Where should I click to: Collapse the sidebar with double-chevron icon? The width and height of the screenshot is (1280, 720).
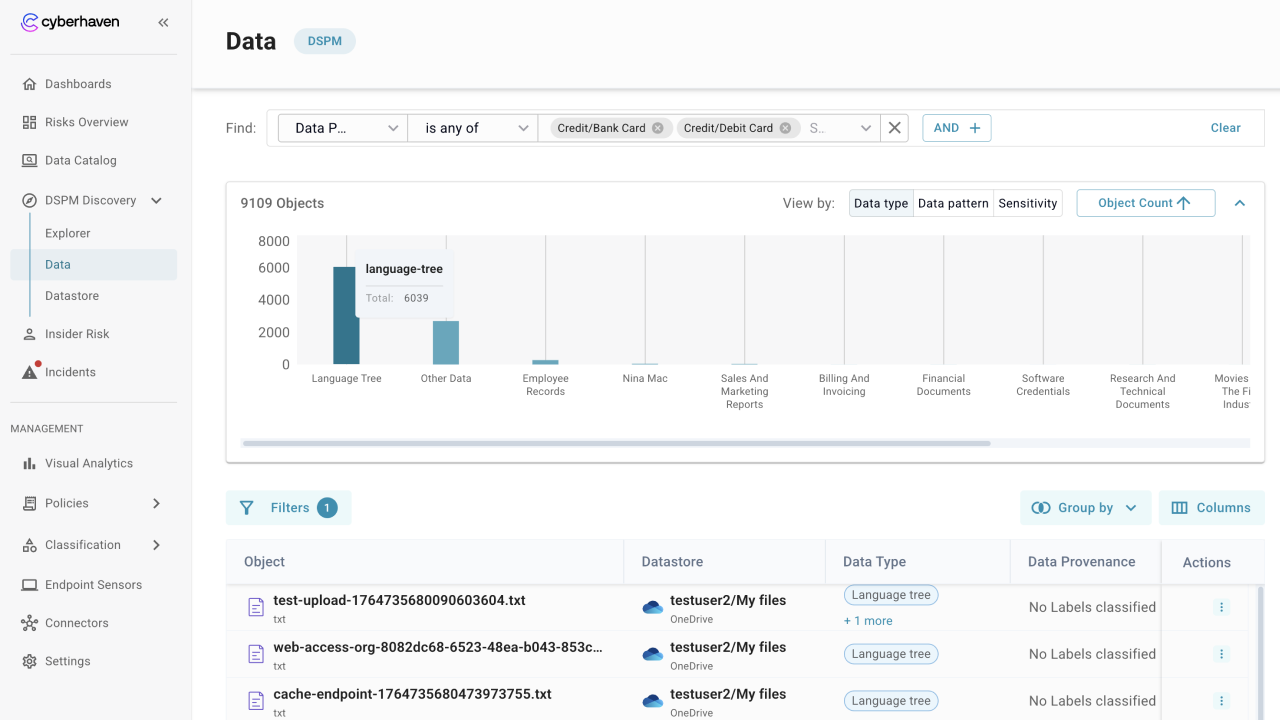click(x=163, y=22)
